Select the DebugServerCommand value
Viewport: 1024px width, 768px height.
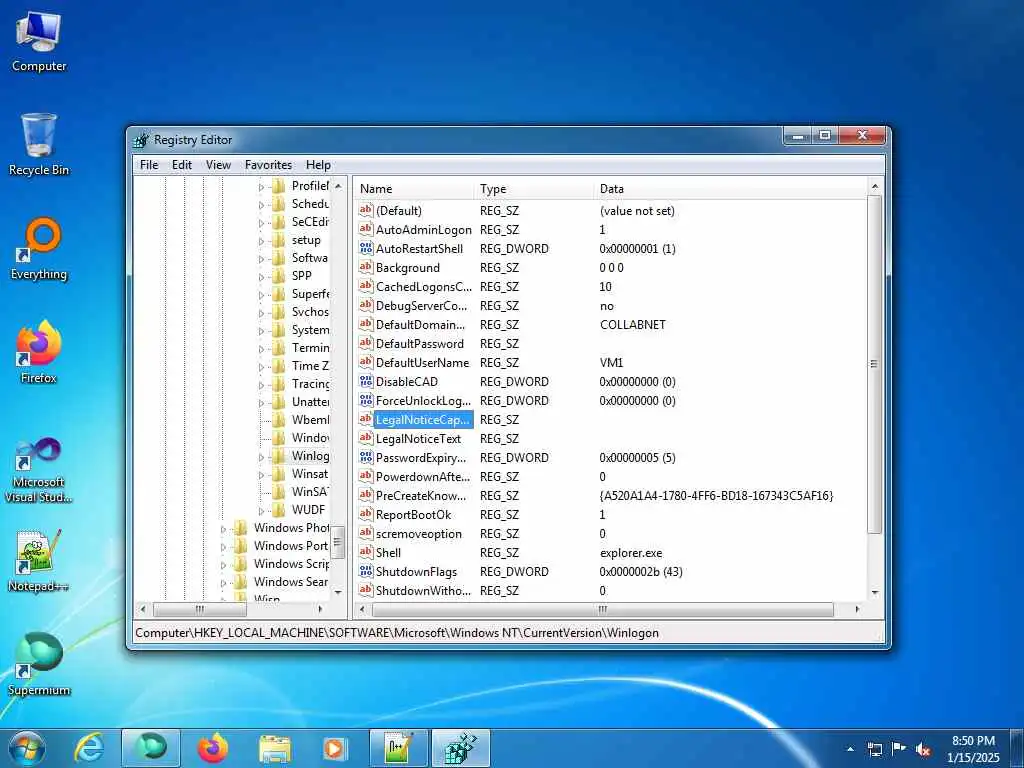(x=421, y=306)
